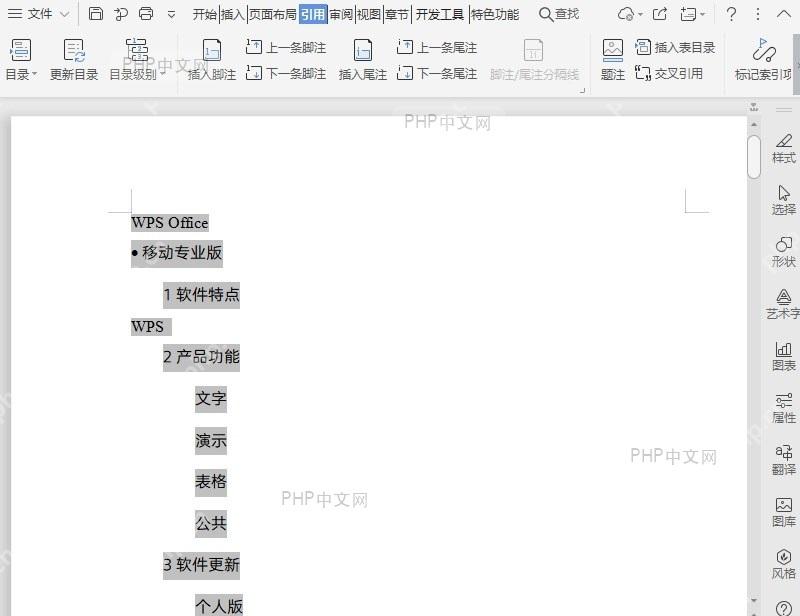800x616 pixels.
Task: Open the 文件 menu
Action: pyautogui.click(x=30, y=14)
